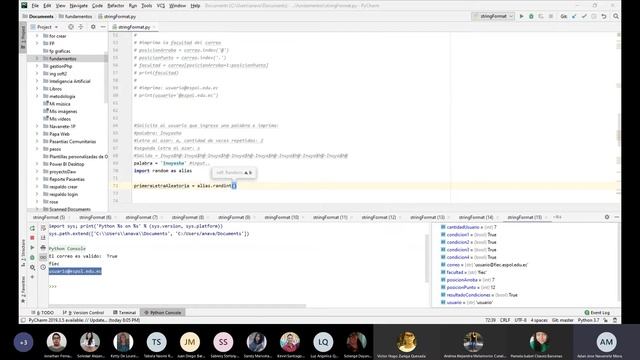640x360 pixels.
Task: Click the resultadoCondiciones variable row
Action: [x=479, y=295]
